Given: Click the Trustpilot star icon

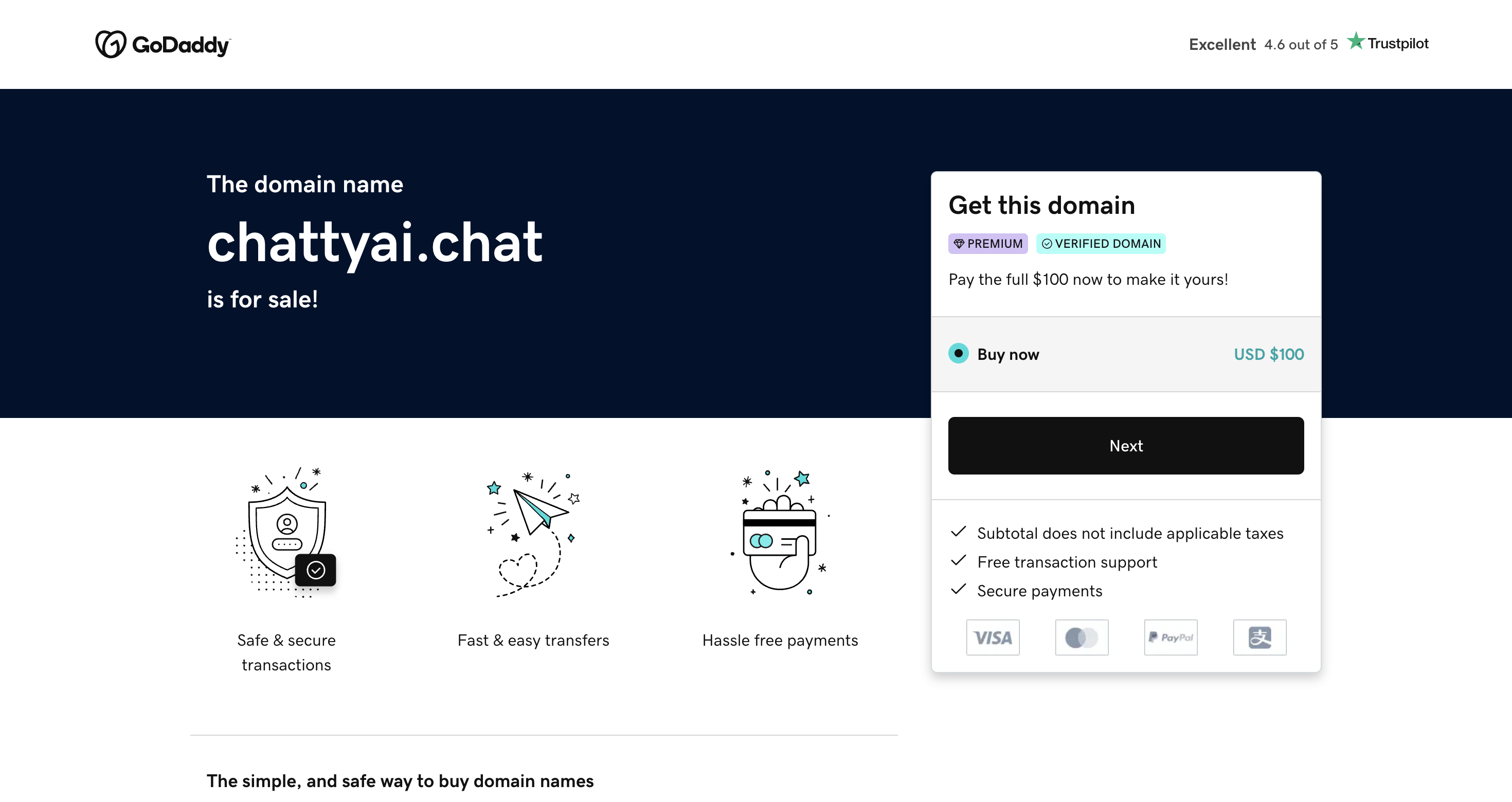Looking at the screenshot, I should click(x=1356, y=42).
